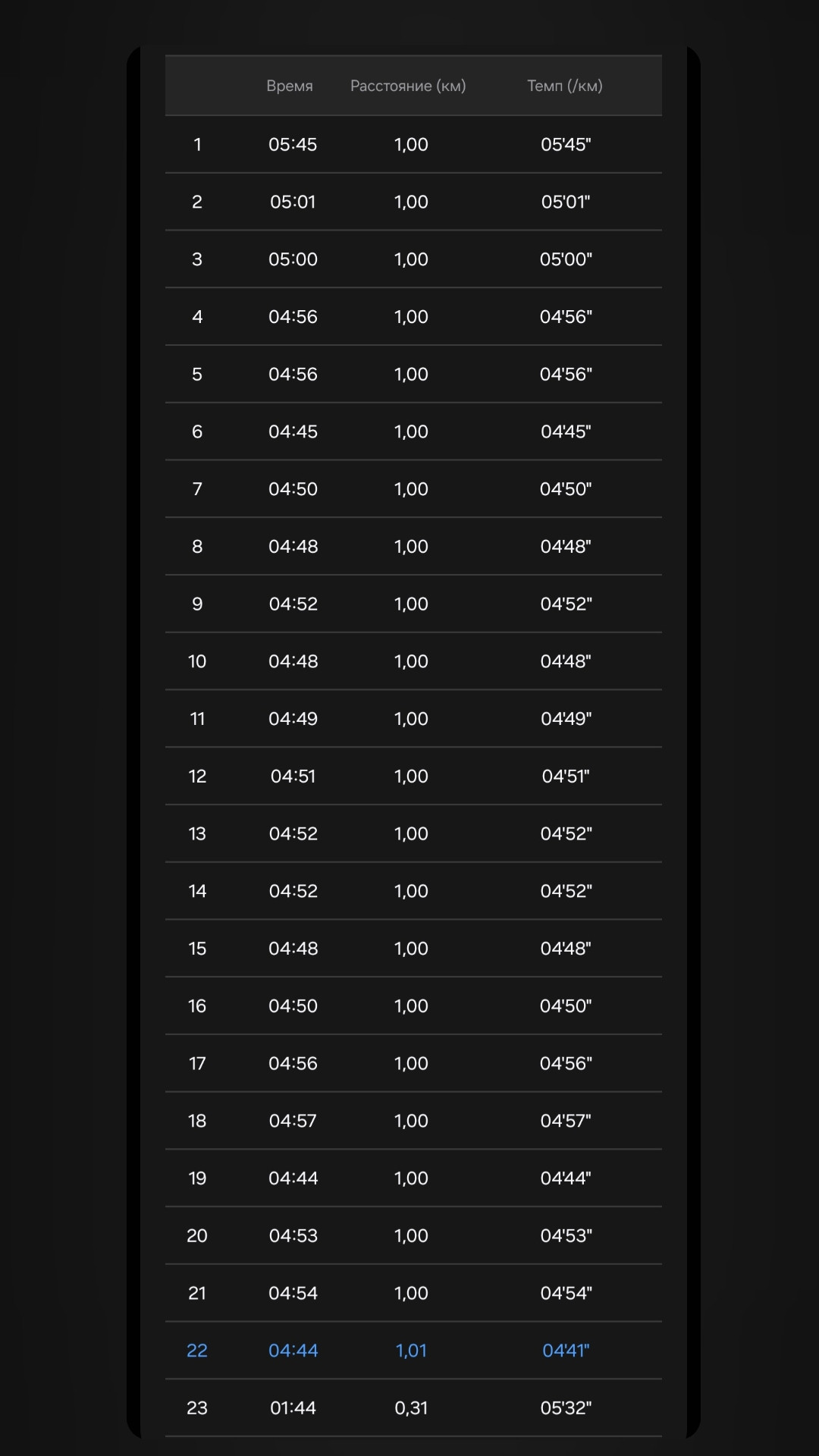Click the Расстояние (км) column header
Image resolution: width=819 pixels, height=1456 pixels.
tap(408, 86)
